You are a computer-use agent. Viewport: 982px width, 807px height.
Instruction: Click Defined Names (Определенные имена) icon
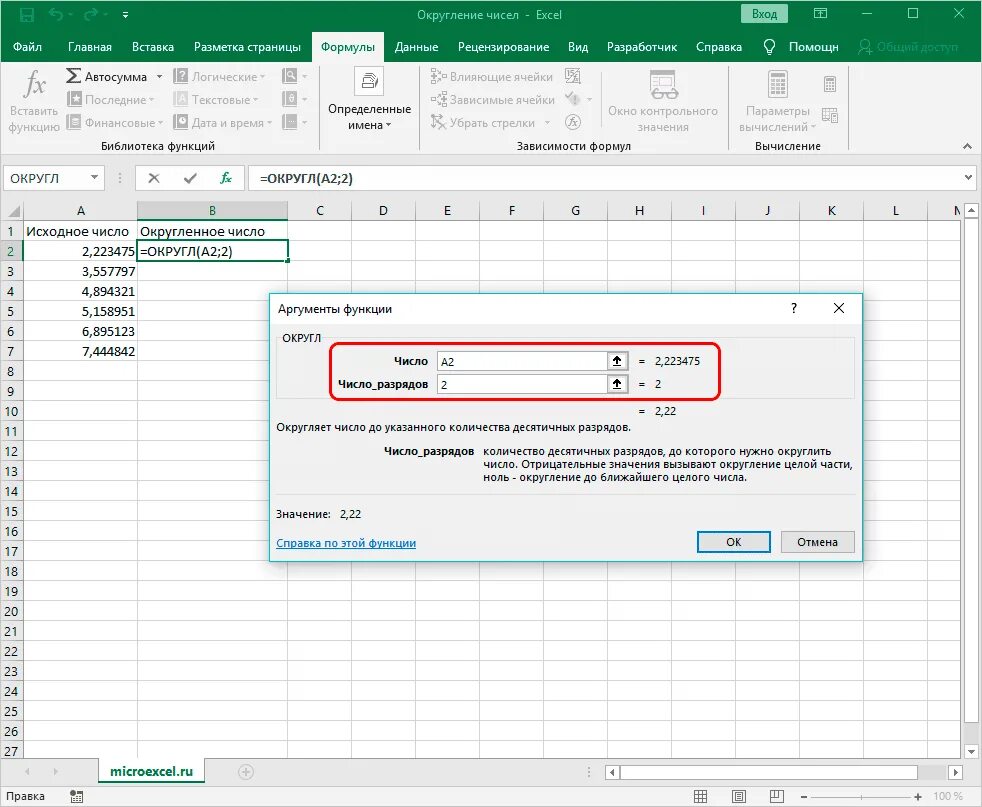point(370,81)
